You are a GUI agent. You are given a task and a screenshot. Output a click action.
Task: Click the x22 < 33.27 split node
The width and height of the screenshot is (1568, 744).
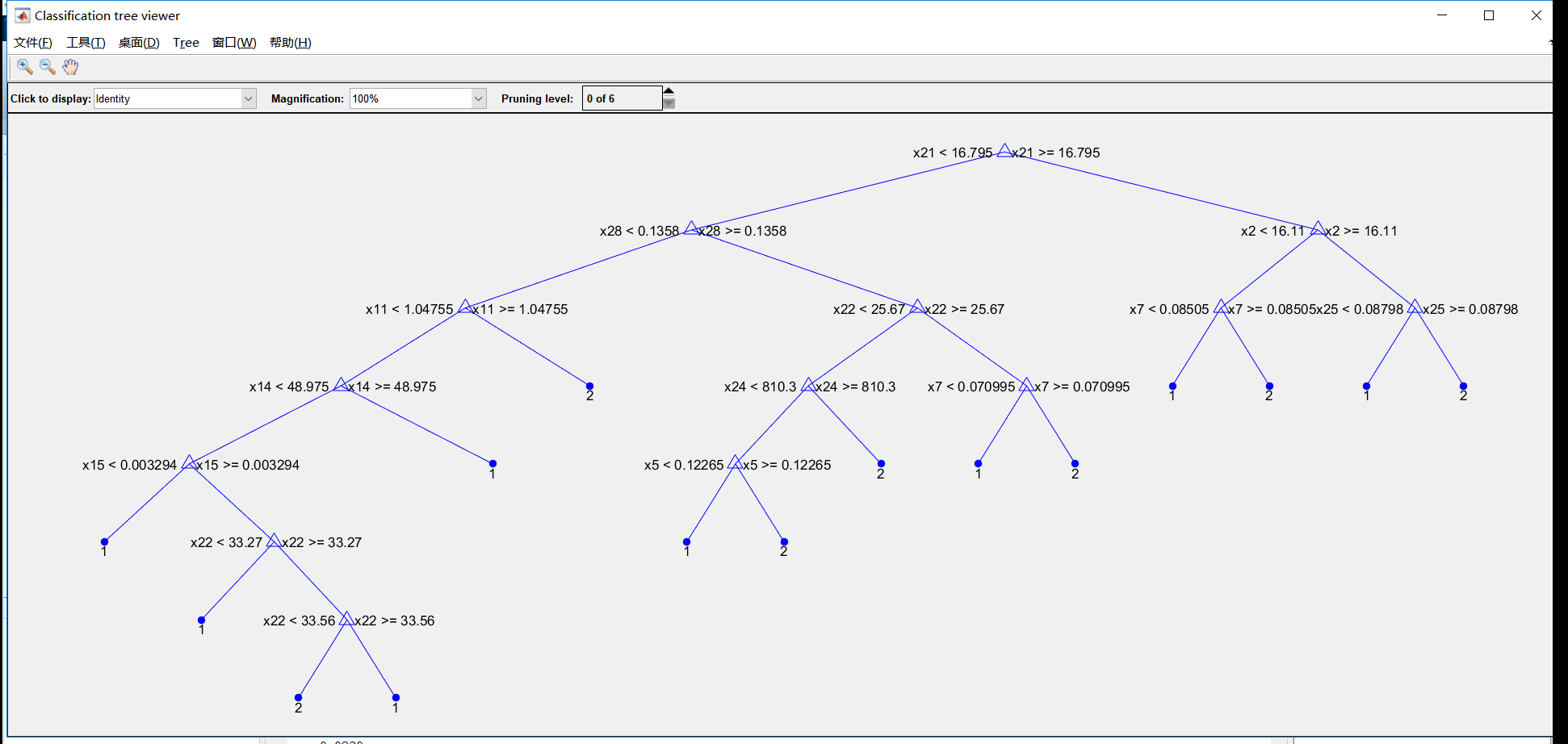pyautogui.click(x=274, y=540)
